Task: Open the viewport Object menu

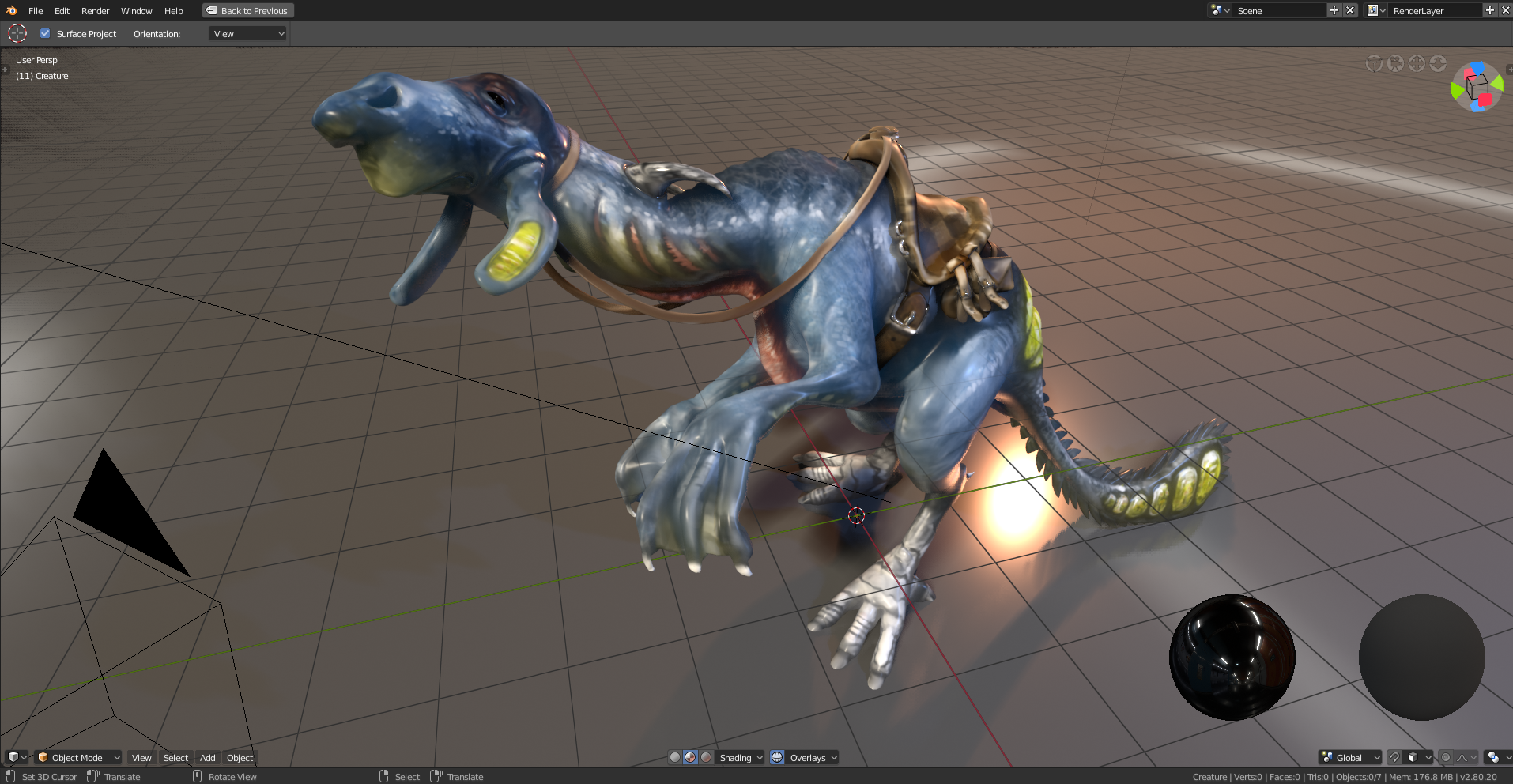Action: tap(240, 757)
